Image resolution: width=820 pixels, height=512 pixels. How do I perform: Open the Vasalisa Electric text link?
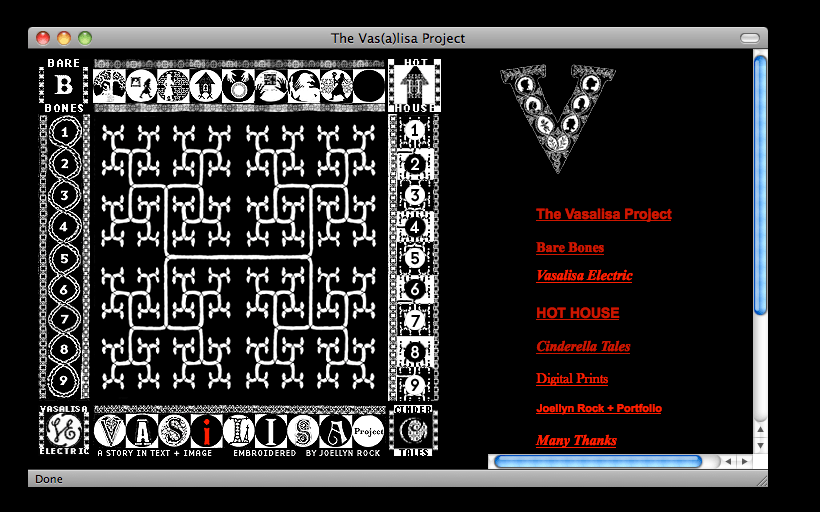[x=584, y=275]
